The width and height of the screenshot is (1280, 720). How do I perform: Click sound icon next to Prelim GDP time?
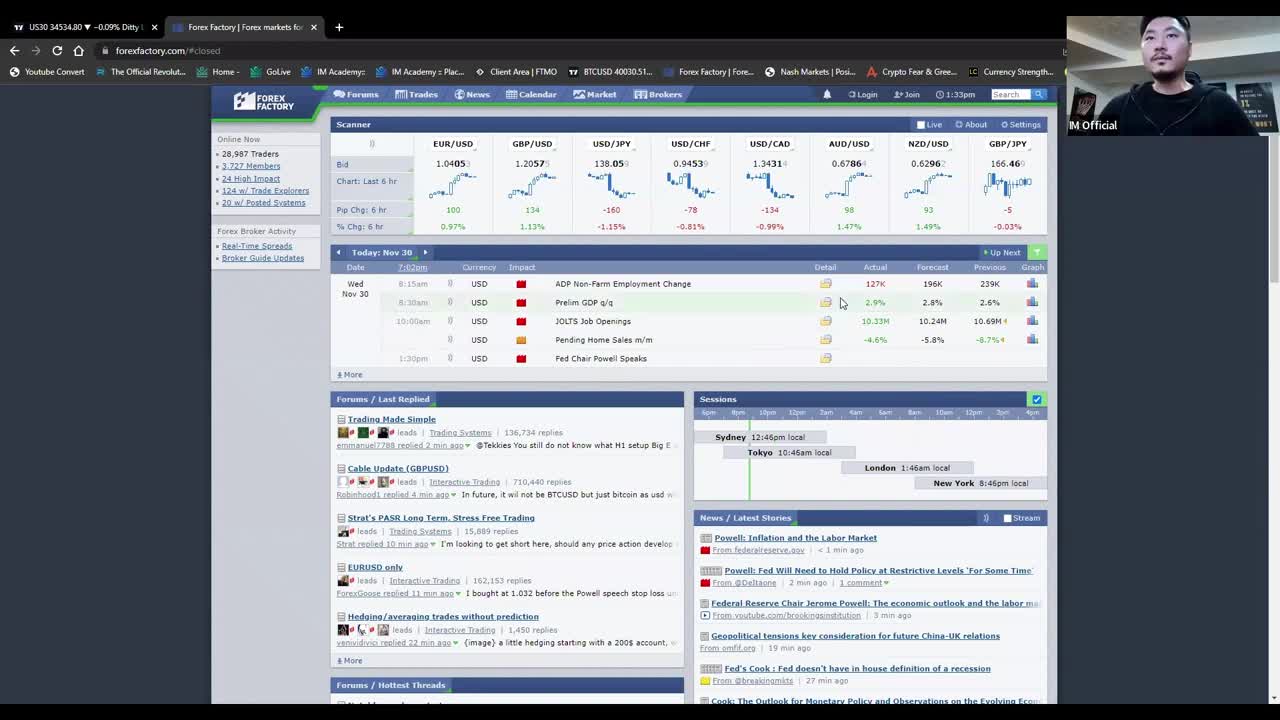[x=450, y=302]
